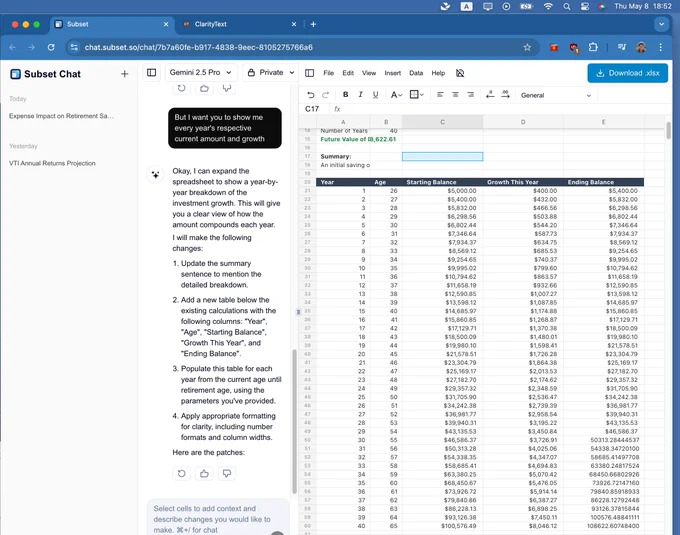This screenshot has height=535, width=680.
Task: Open the File menu
Action: tap(328, 73)
